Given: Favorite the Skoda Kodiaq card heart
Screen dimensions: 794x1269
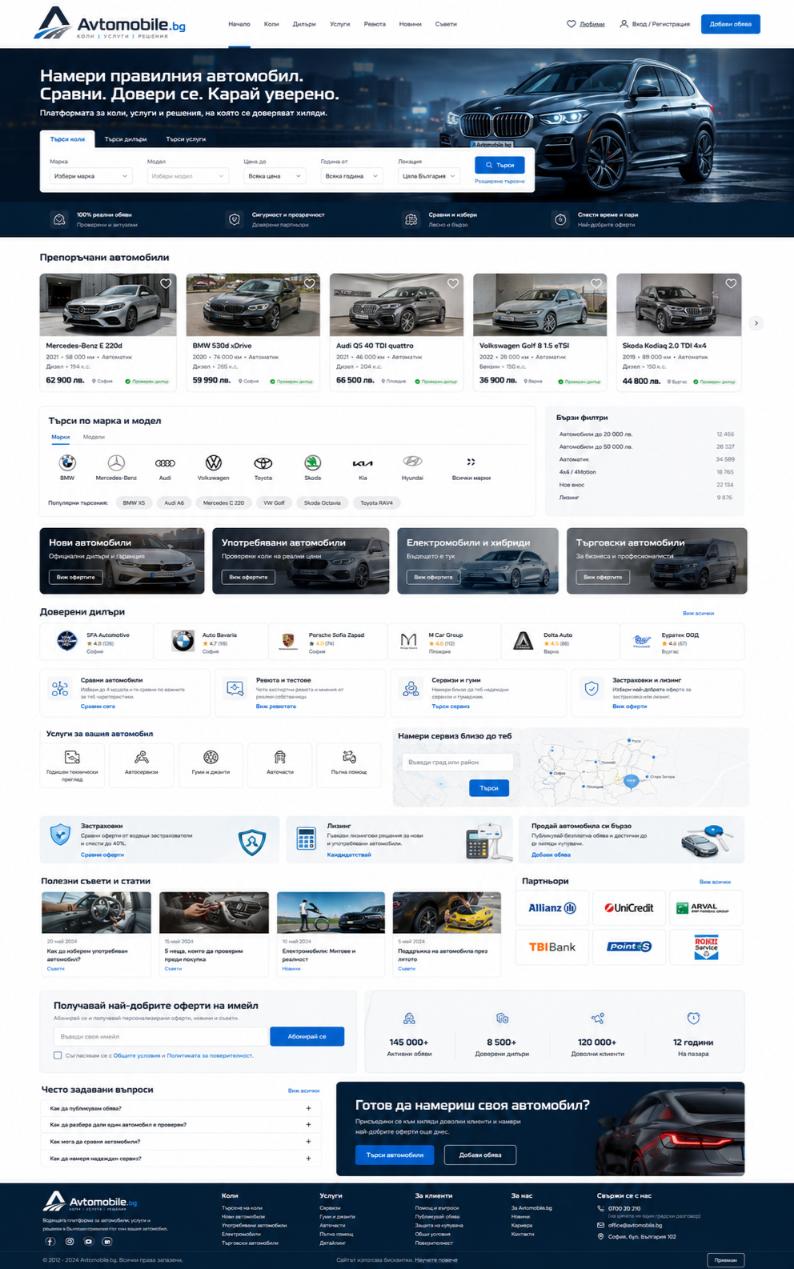Looking at the screenshot, I should pyautogui.click(x=730, y=283).
